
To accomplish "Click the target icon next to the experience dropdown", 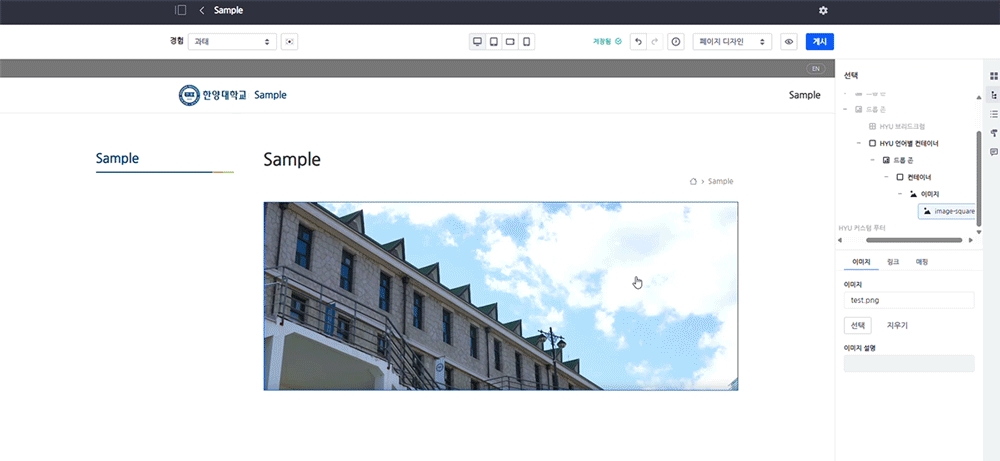I will (289, 42).
